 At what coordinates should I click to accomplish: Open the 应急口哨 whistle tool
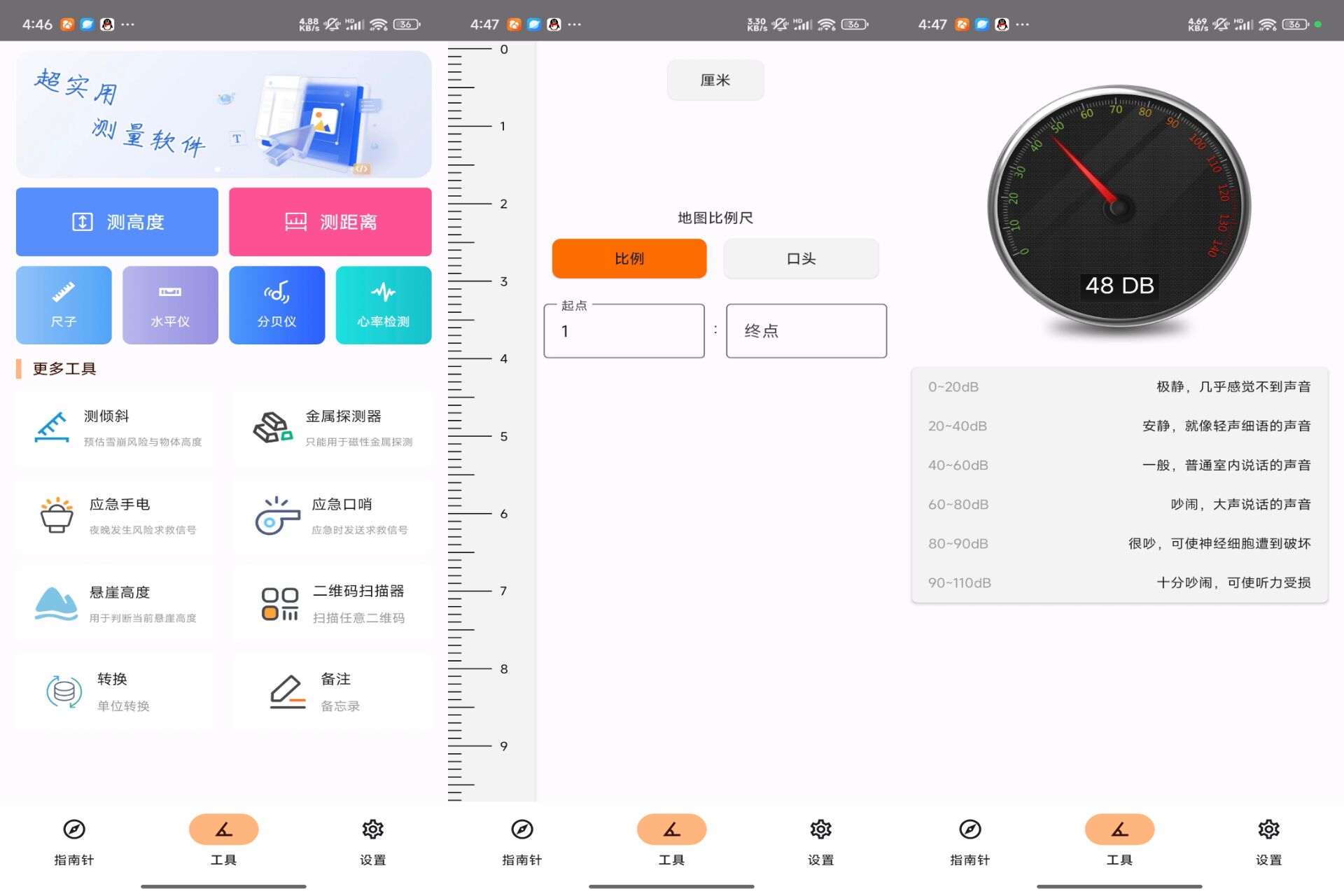click(x=332, y=516)
